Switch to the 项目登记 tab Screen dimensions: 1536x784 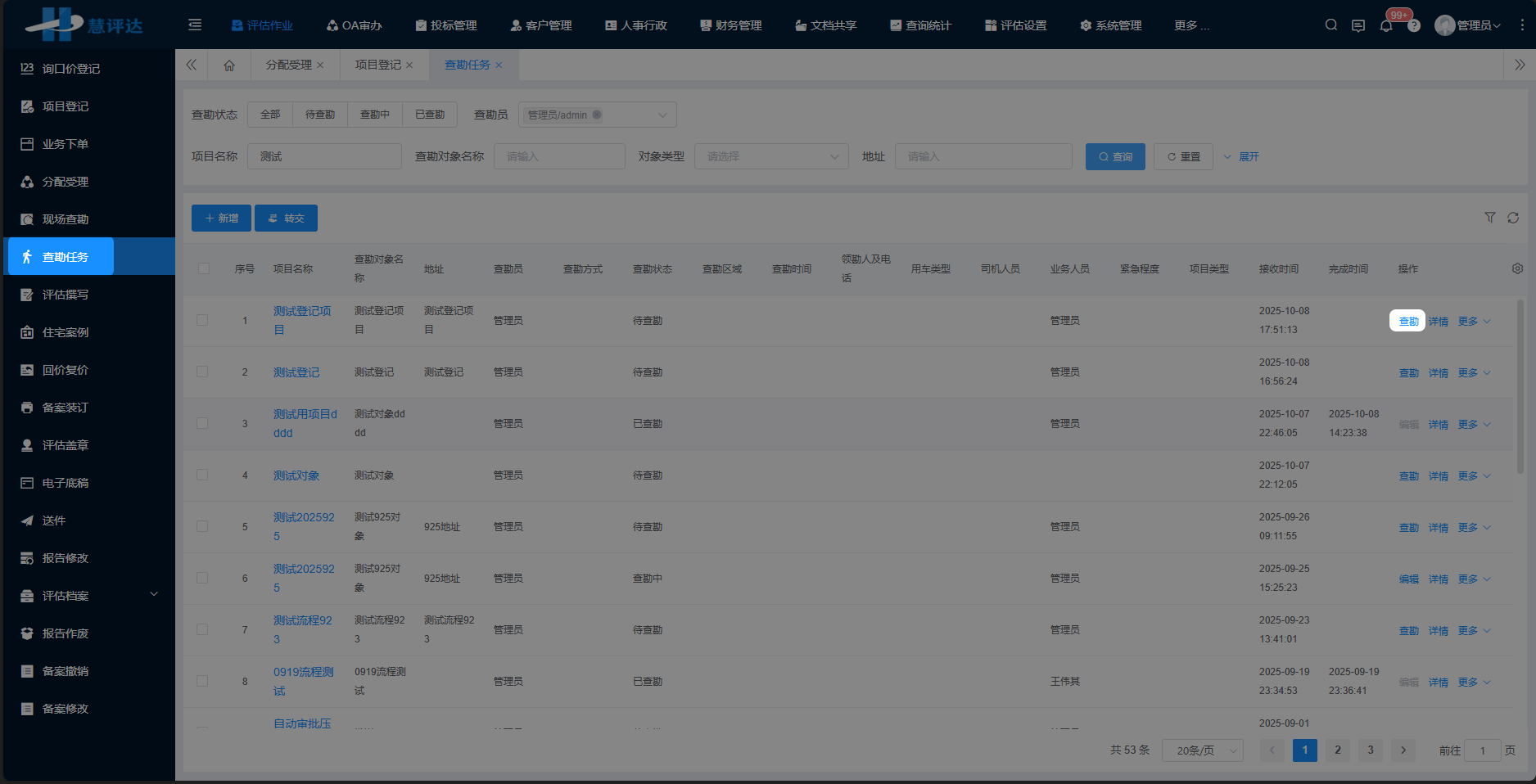[x=379, y=65]
